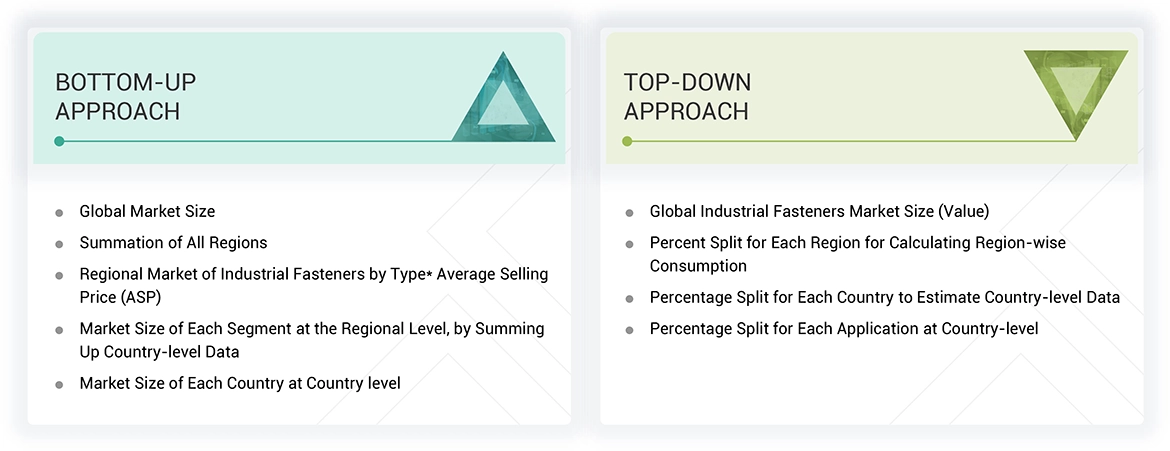Click the bullet beside Global Industrial Fasteners Market Size

[629, 213]
